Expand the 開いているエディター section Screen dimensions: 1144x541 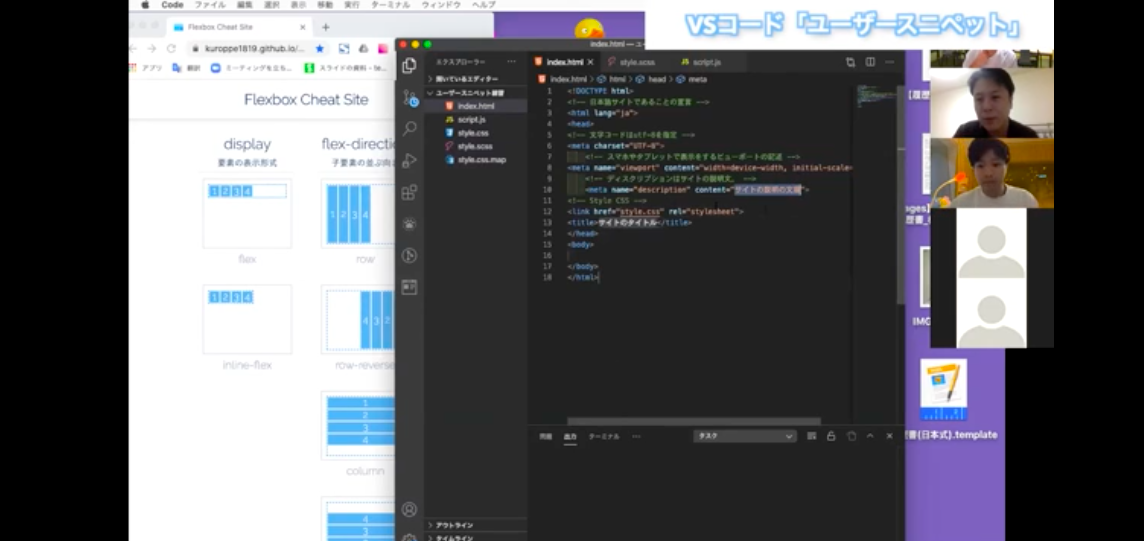(x=475, y=79)
